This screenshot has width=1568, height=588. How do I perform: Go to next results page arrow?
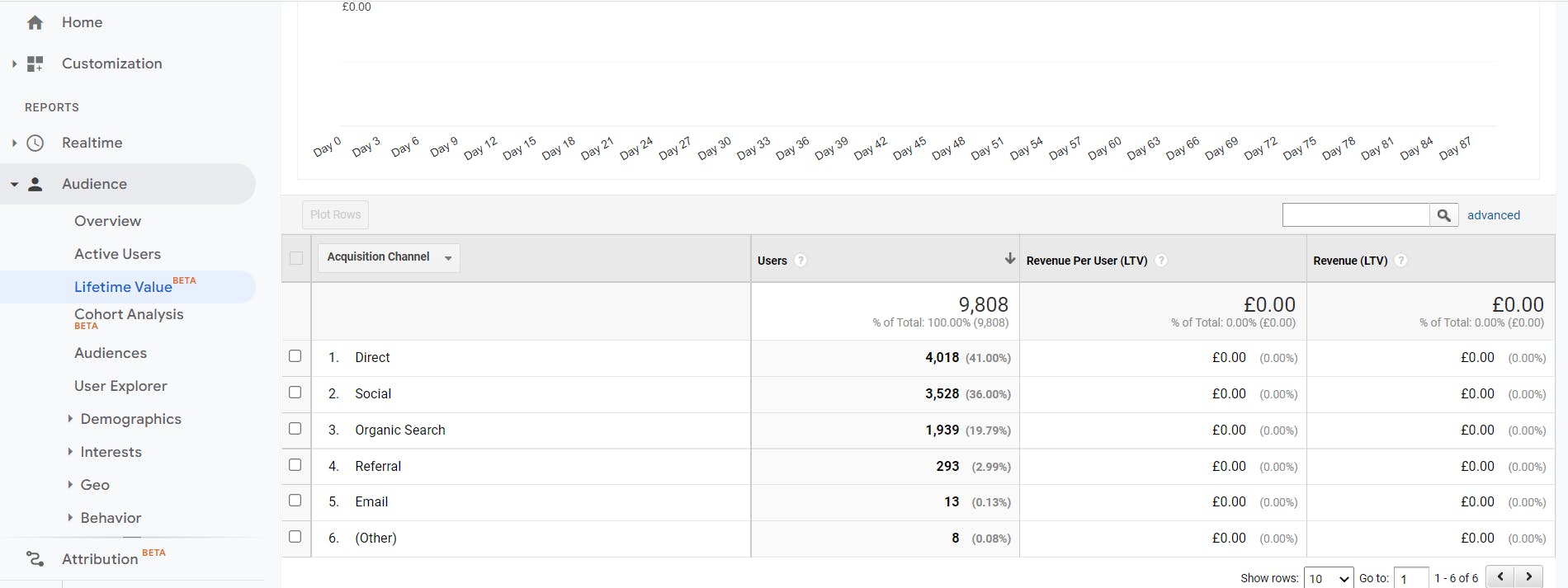[1528, 576]
